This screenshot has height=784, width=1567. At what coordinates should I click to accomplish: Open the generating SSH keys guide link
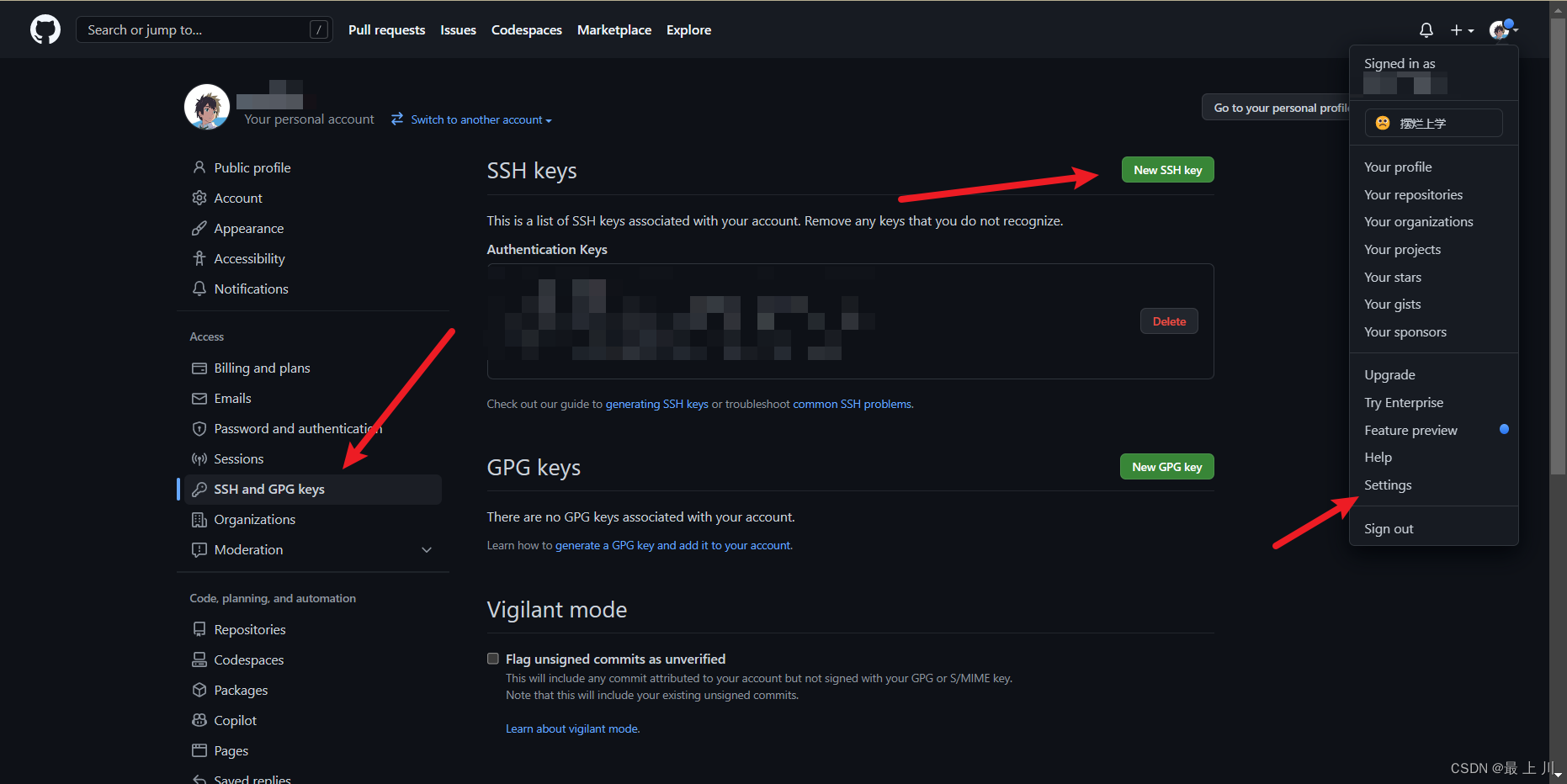click(x=656, y=404)
